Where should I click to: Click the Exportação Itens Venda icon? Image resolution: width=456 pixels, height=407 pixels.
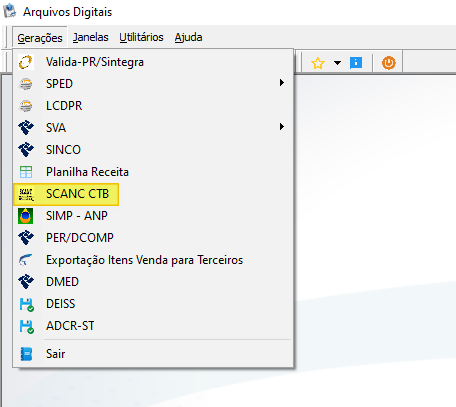(x=26, y=260)
